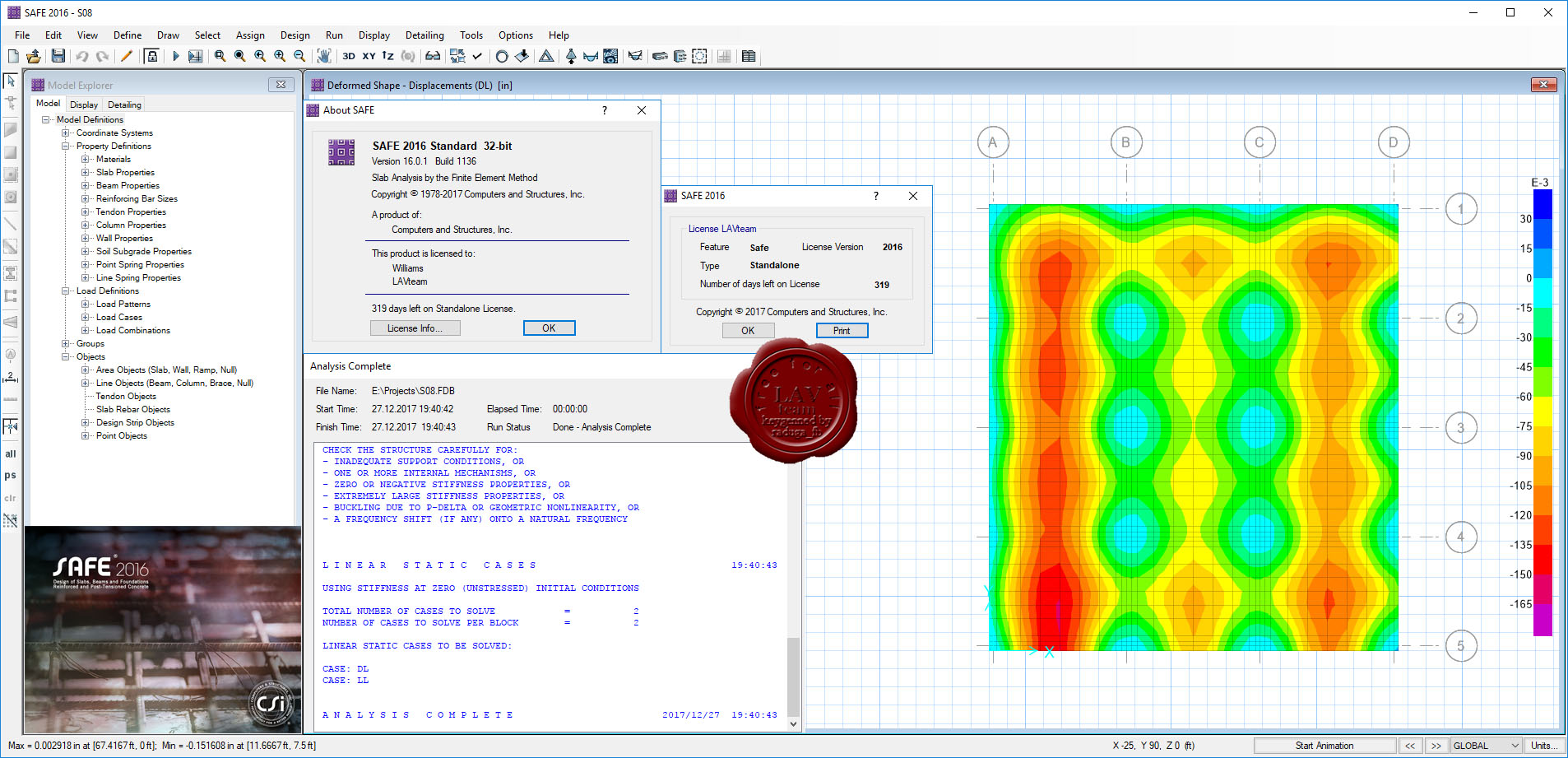Expand the Coordinate Systems node
The image size is (1568, 758).
[66, 133]
